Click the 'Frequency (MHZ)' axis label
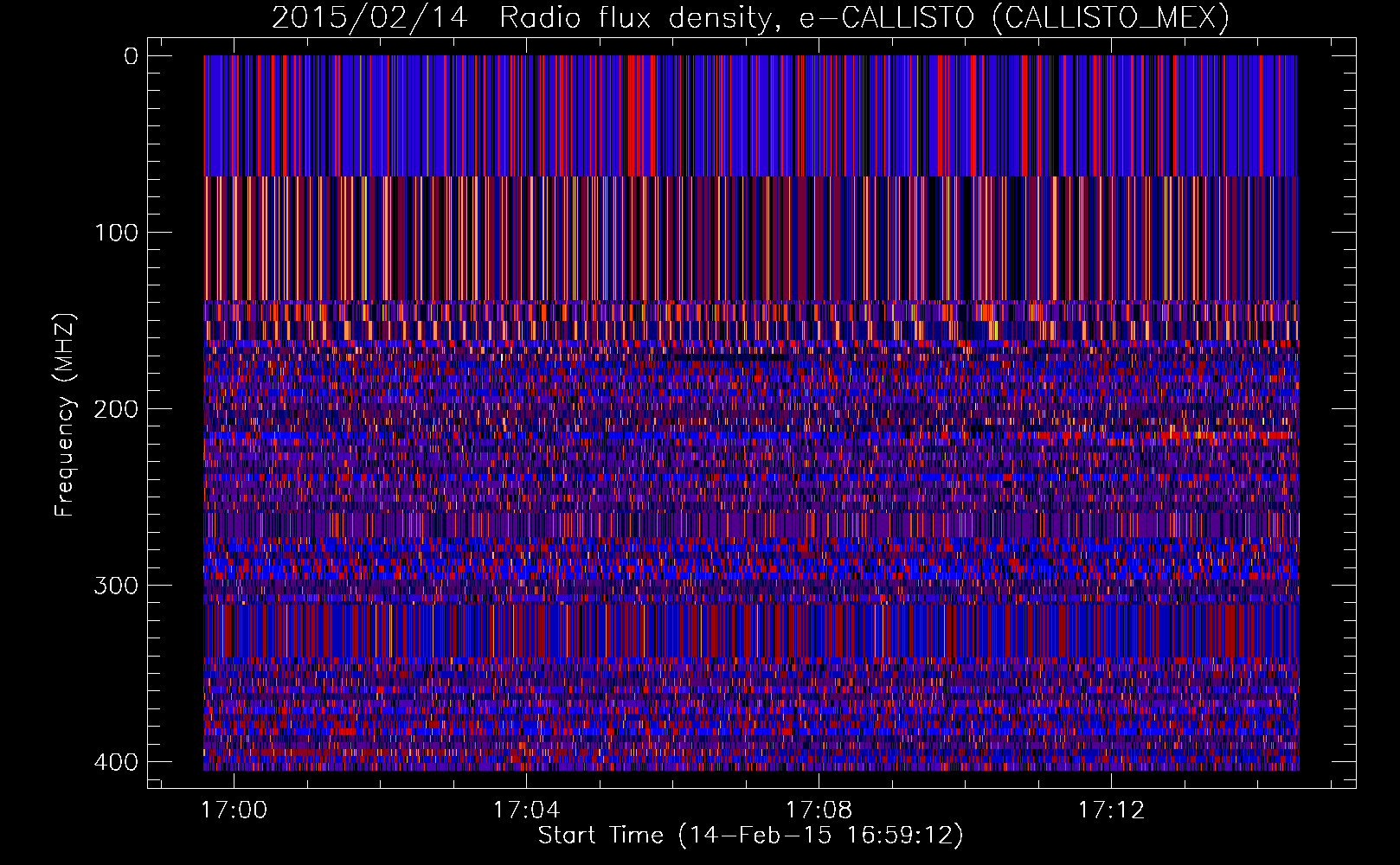 point(65,414)
